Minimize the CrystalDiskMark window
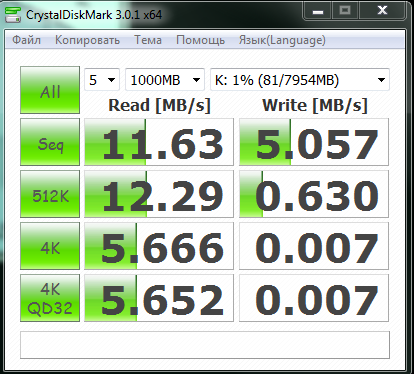Viewport: 414px width, 374px height. click(318, 11)
